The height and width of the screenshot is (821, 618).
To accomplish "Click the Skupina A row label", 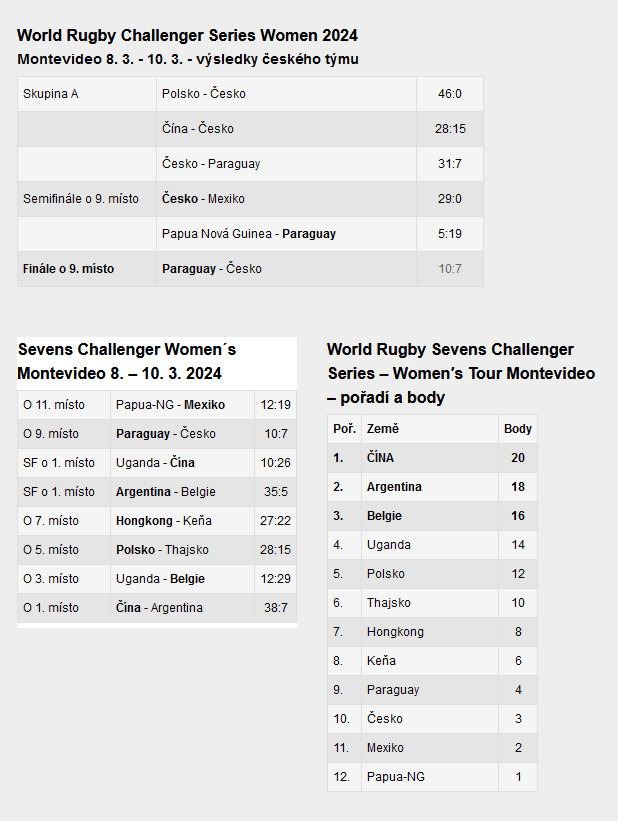I will click(x=50, y=94).
